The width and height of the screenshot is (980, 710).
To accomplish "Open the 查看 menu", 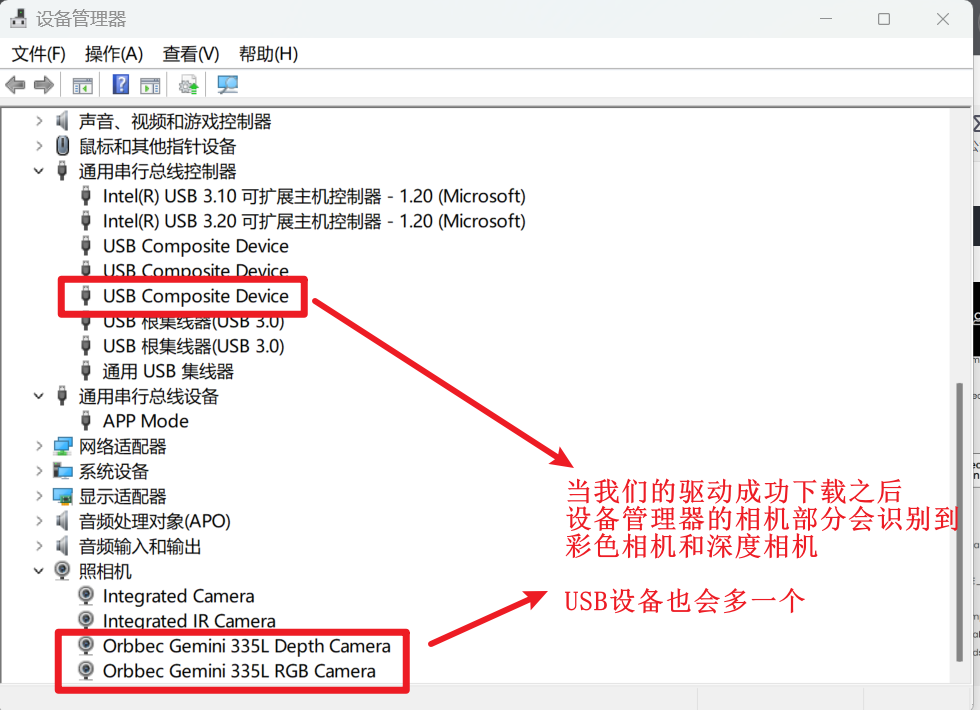I will [x=190, y=53].
